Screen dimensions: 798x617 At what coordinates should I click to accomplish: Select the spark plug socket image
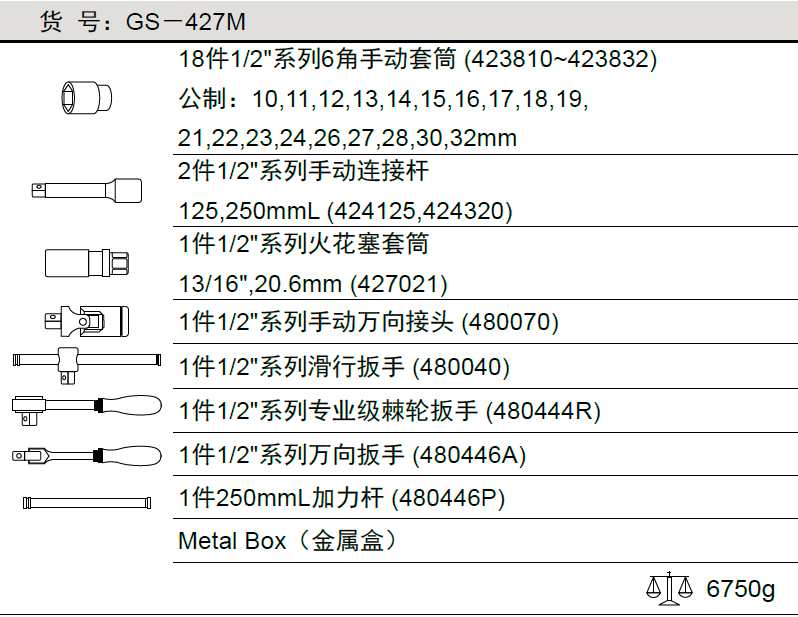[86, 263]
